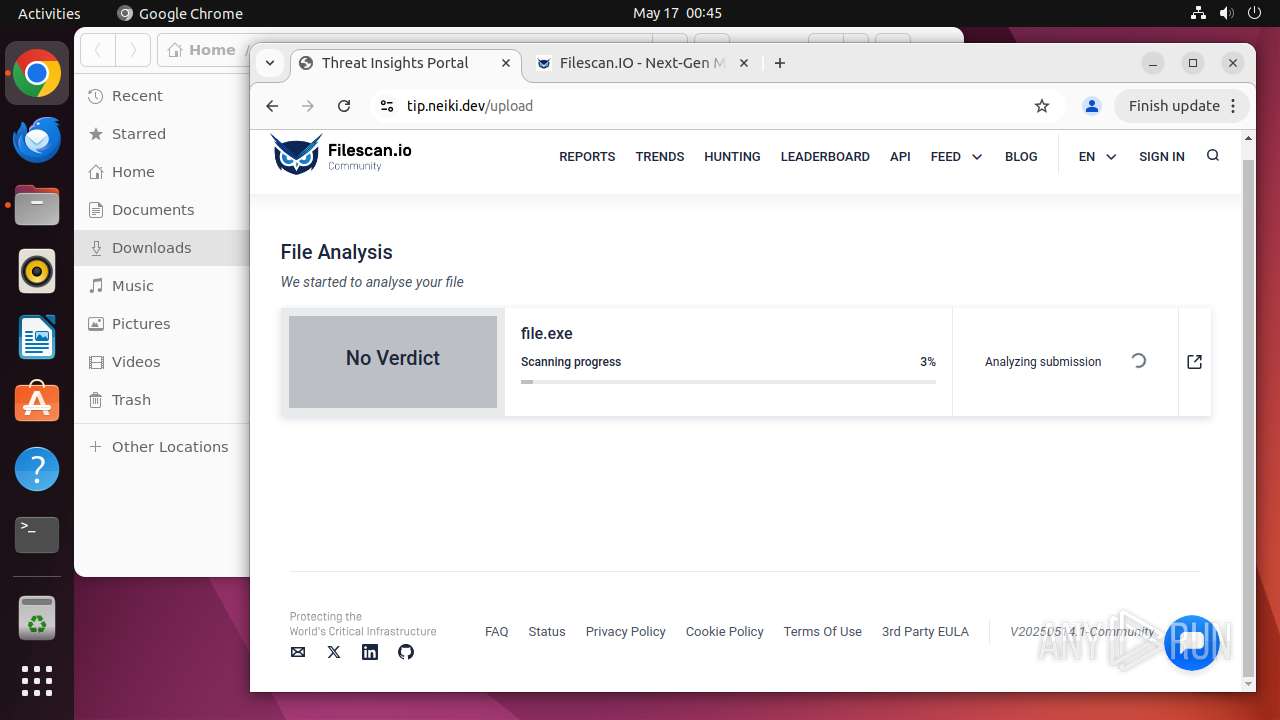Switch to Filescan.IO Next-Gen tab

(642, 63)
